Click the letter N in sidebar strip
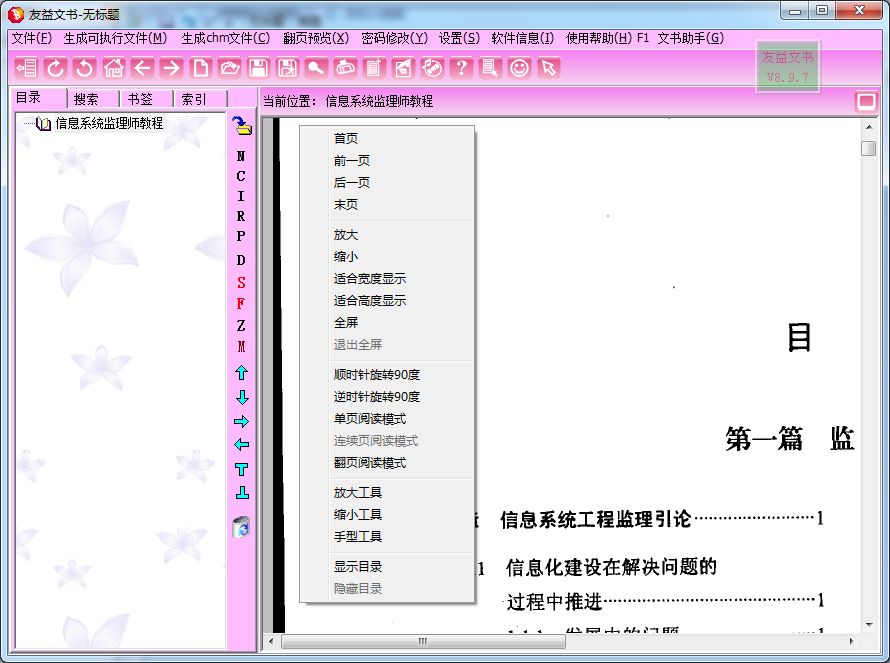Viewport: 890px width, 663px height. [241, 156]
